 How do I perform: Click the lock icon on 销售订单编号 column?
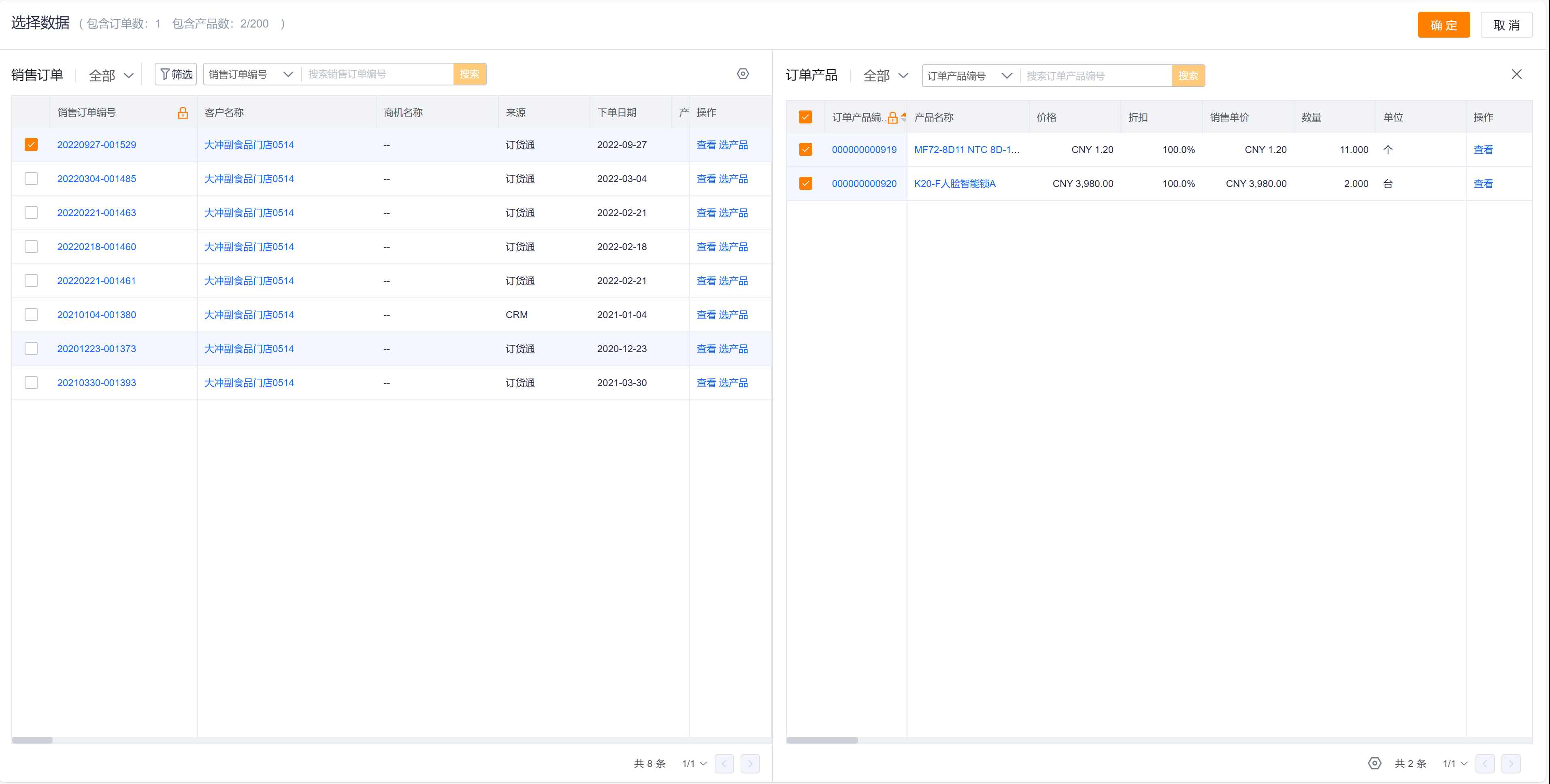click(x=183, y=113)
